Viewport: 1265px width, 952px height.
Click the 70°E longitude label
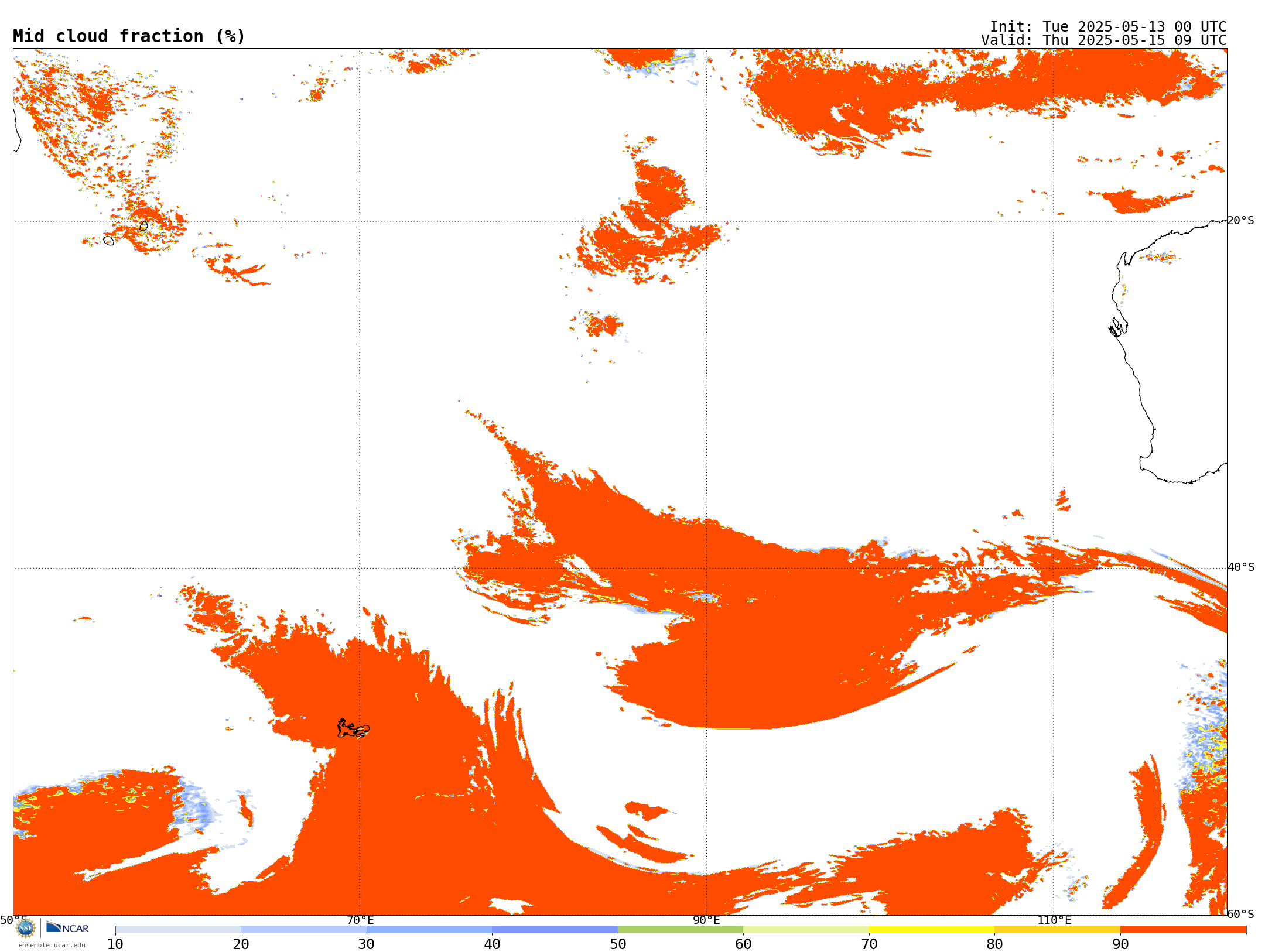pos(360,920)
